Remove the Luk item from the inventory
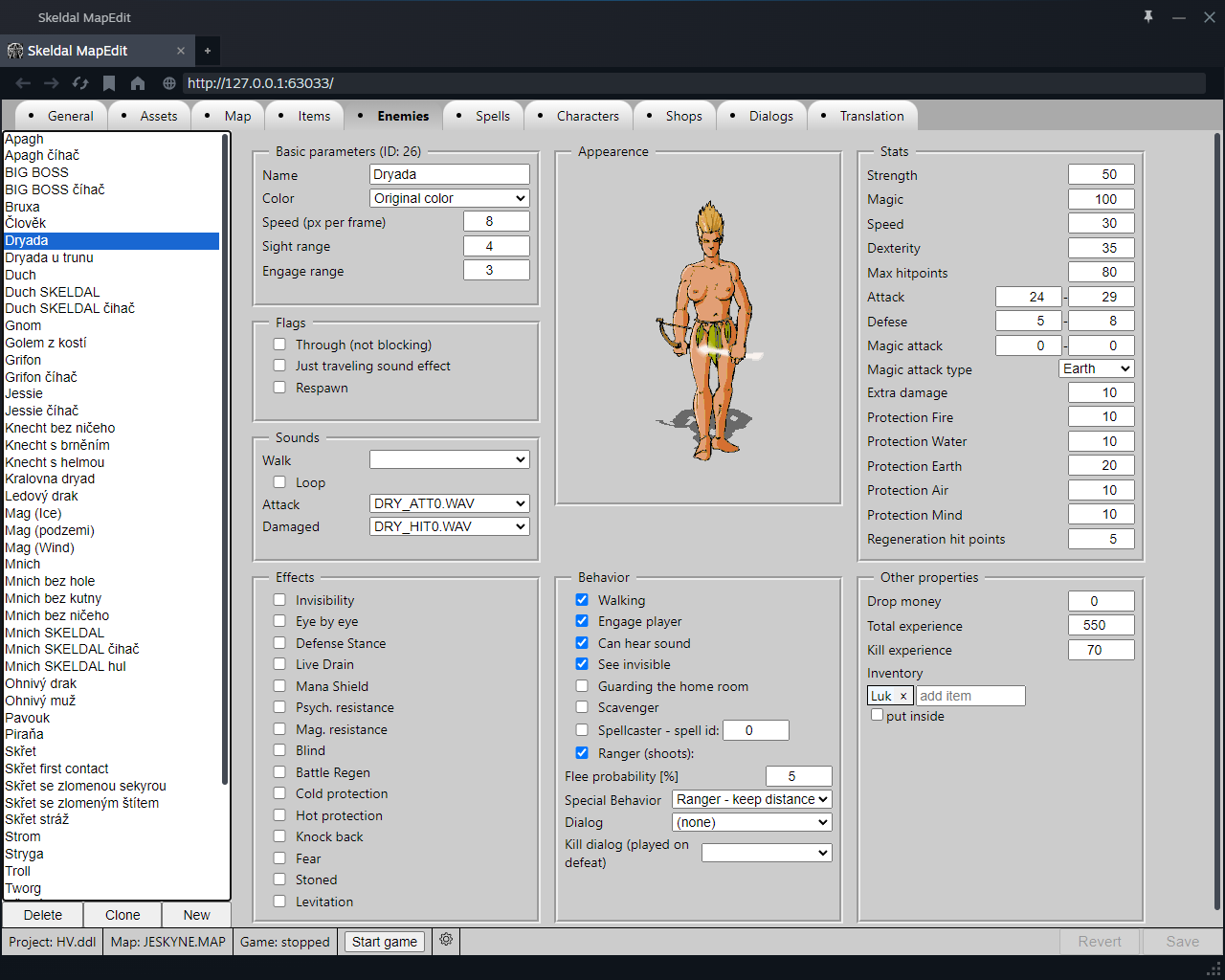 click(902, 697)
